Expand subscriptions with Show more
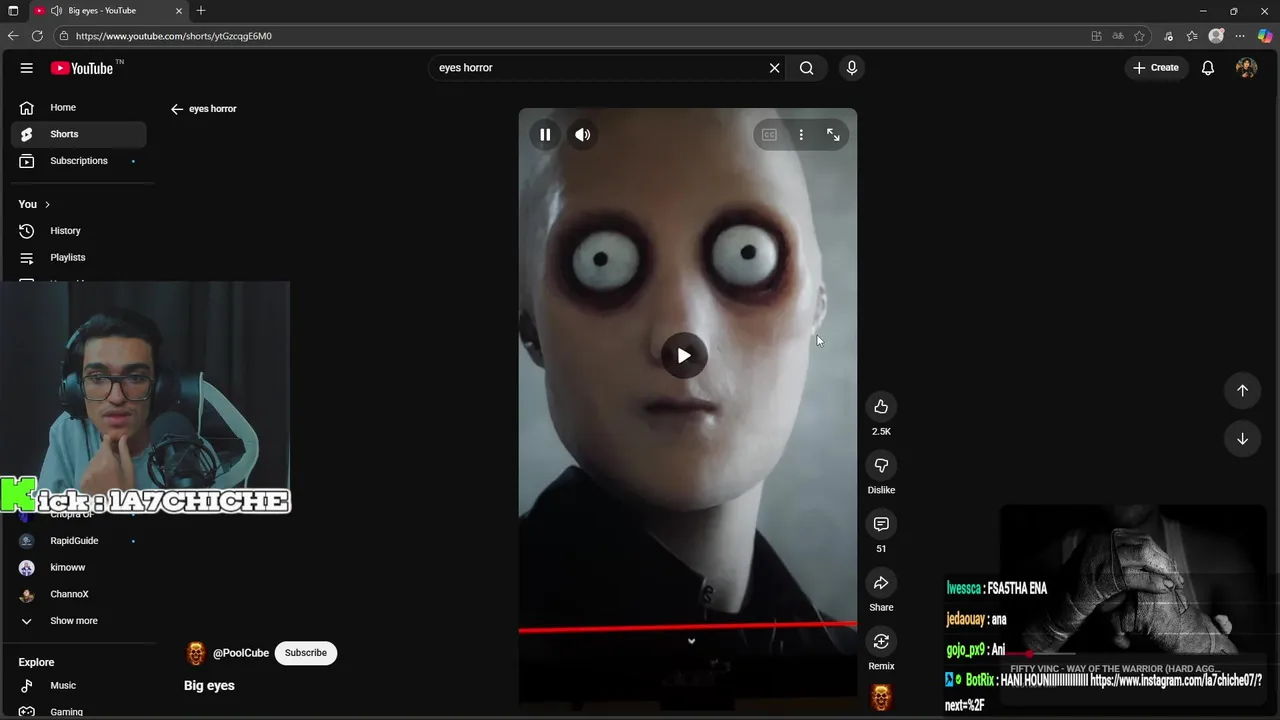Image resolution: width=1280 pixels, height=720 pixels. coord(79,621)
